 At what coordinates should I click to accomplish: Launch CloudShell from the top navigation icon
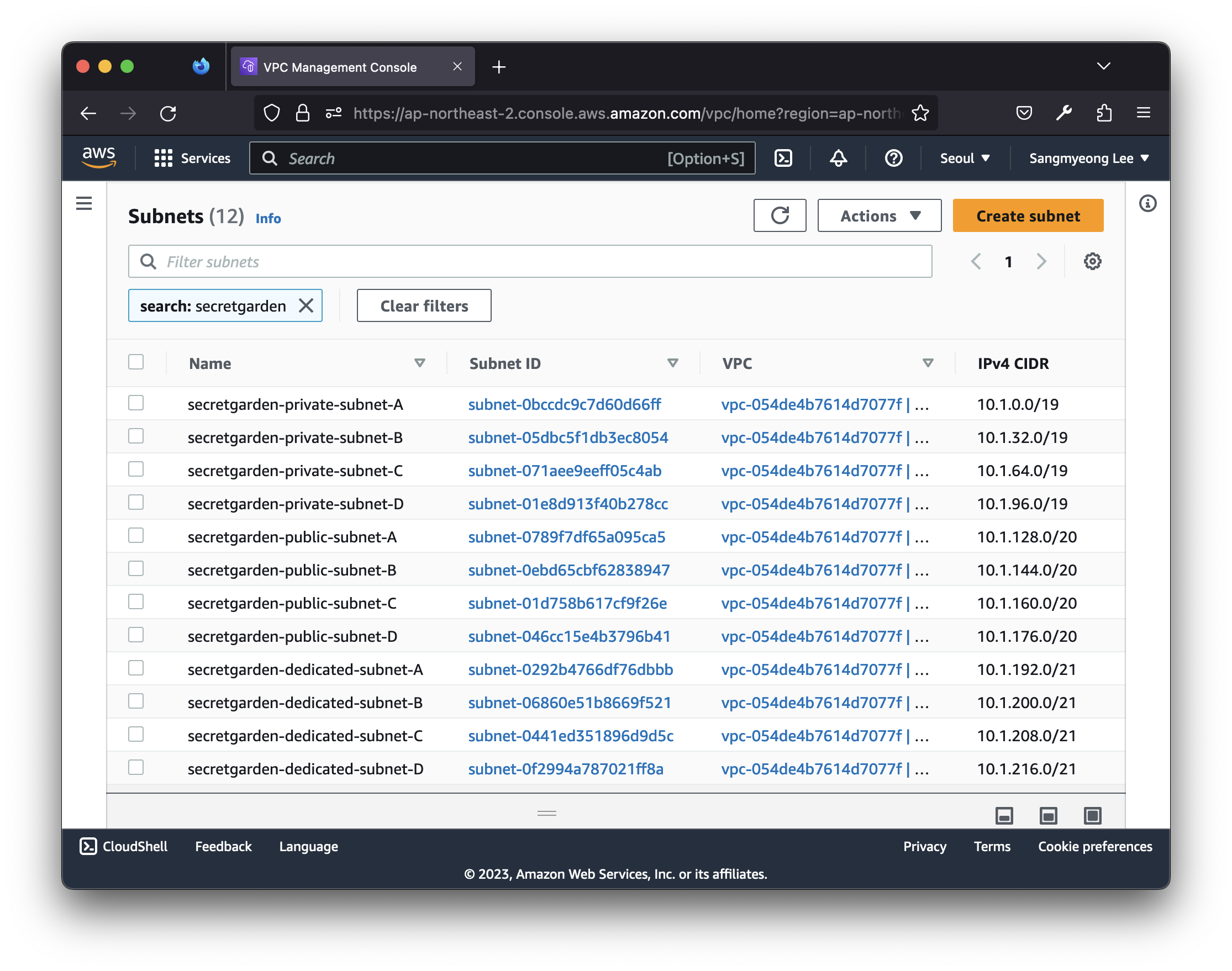click(783, 158)
